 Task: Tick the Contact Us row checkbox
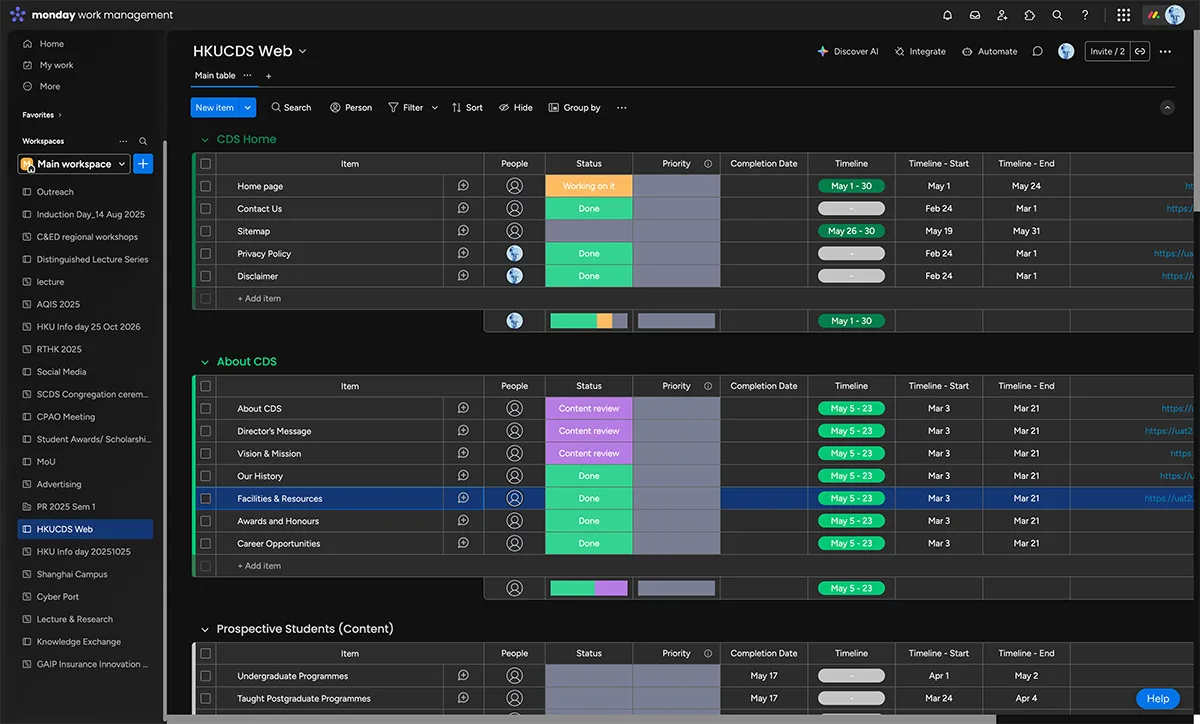point(206,209)
